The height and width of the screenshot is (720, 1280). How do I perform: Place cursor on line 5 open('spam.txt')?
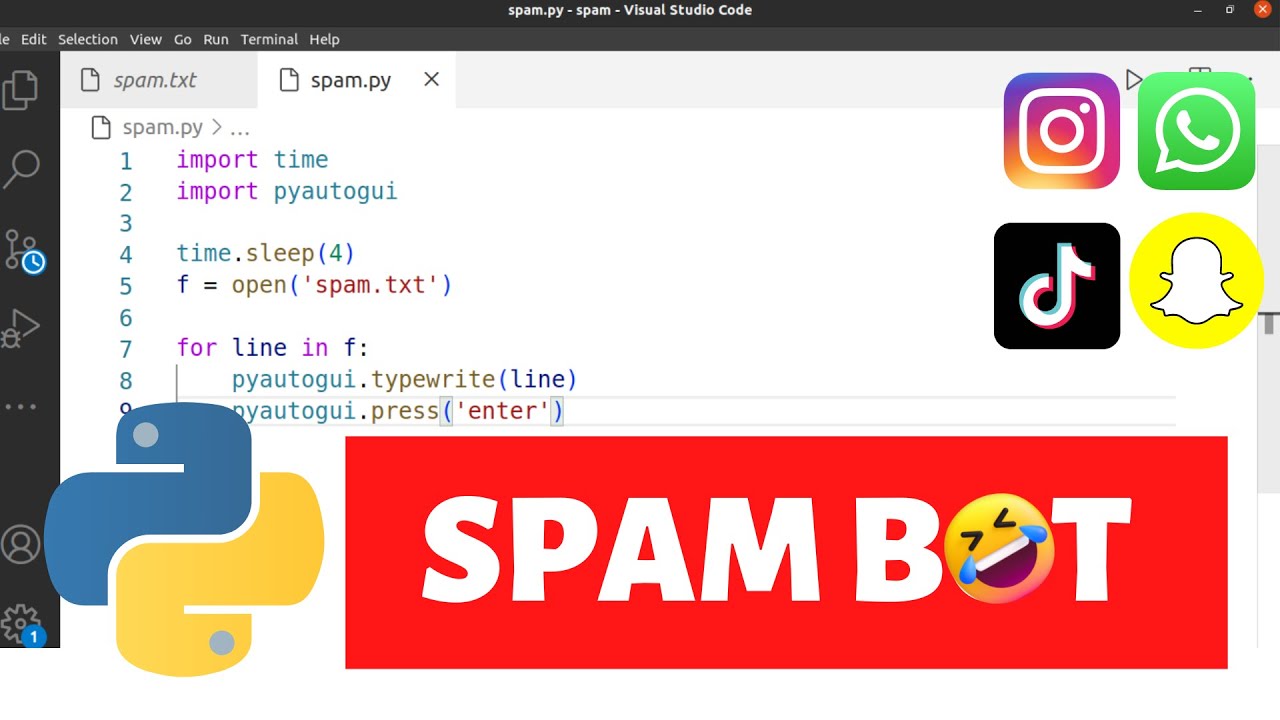pyautogui.click(x=315, y=285)
